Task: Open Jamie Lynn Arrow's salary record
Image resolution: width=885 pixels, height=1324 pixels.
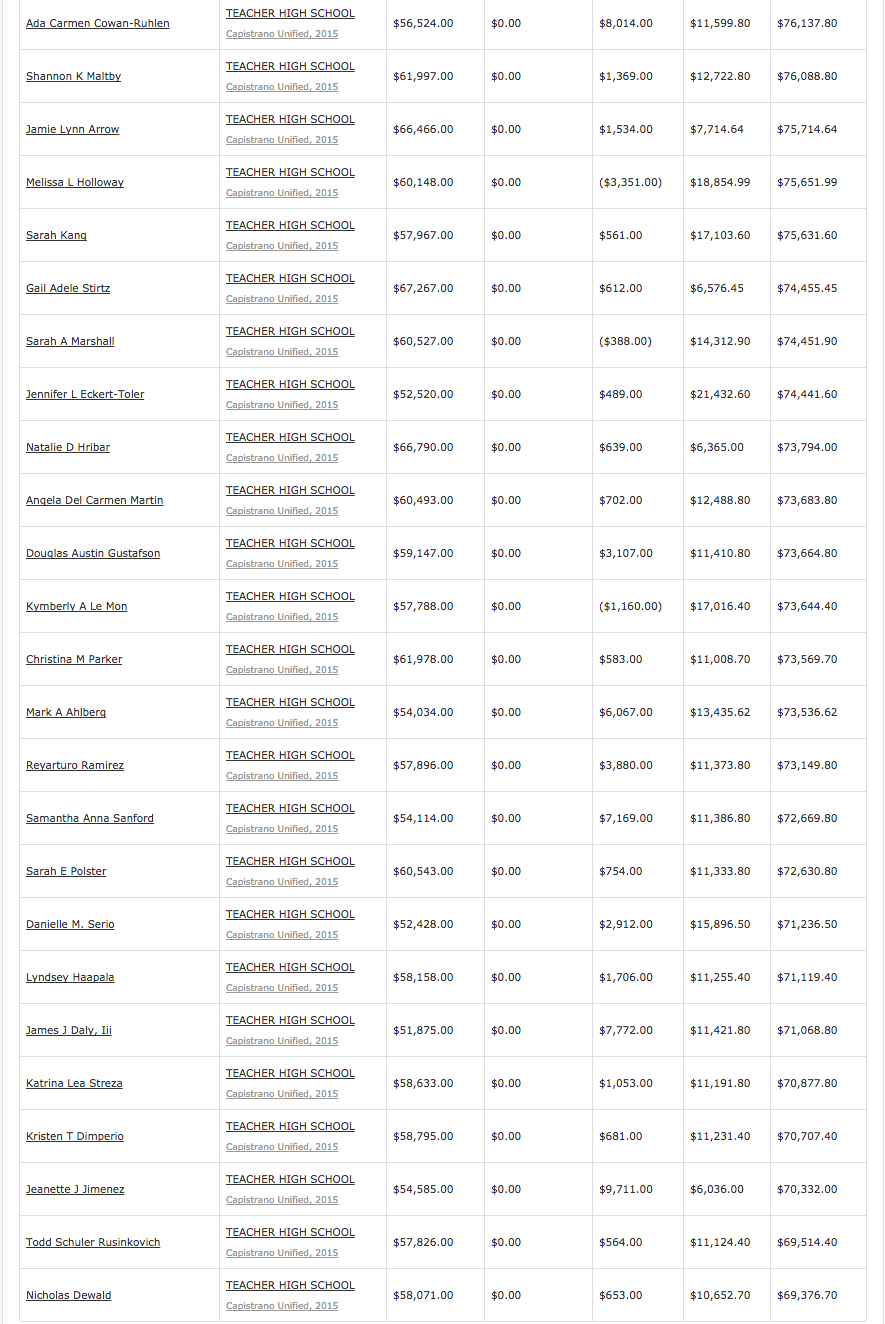Action: 72,130
